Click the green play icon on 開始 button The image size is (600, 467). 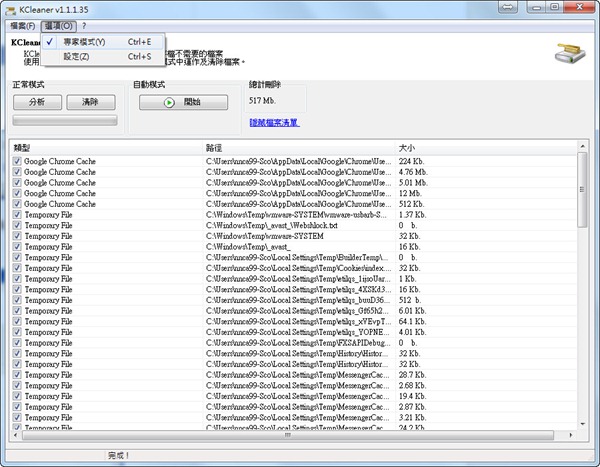169,103
